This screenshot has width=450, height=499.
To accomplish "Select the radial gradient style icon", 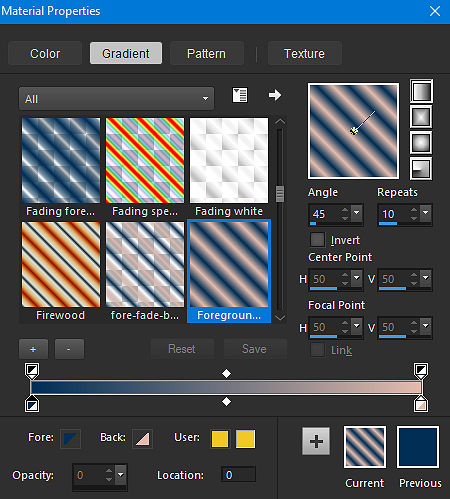I will coord(421,168).
